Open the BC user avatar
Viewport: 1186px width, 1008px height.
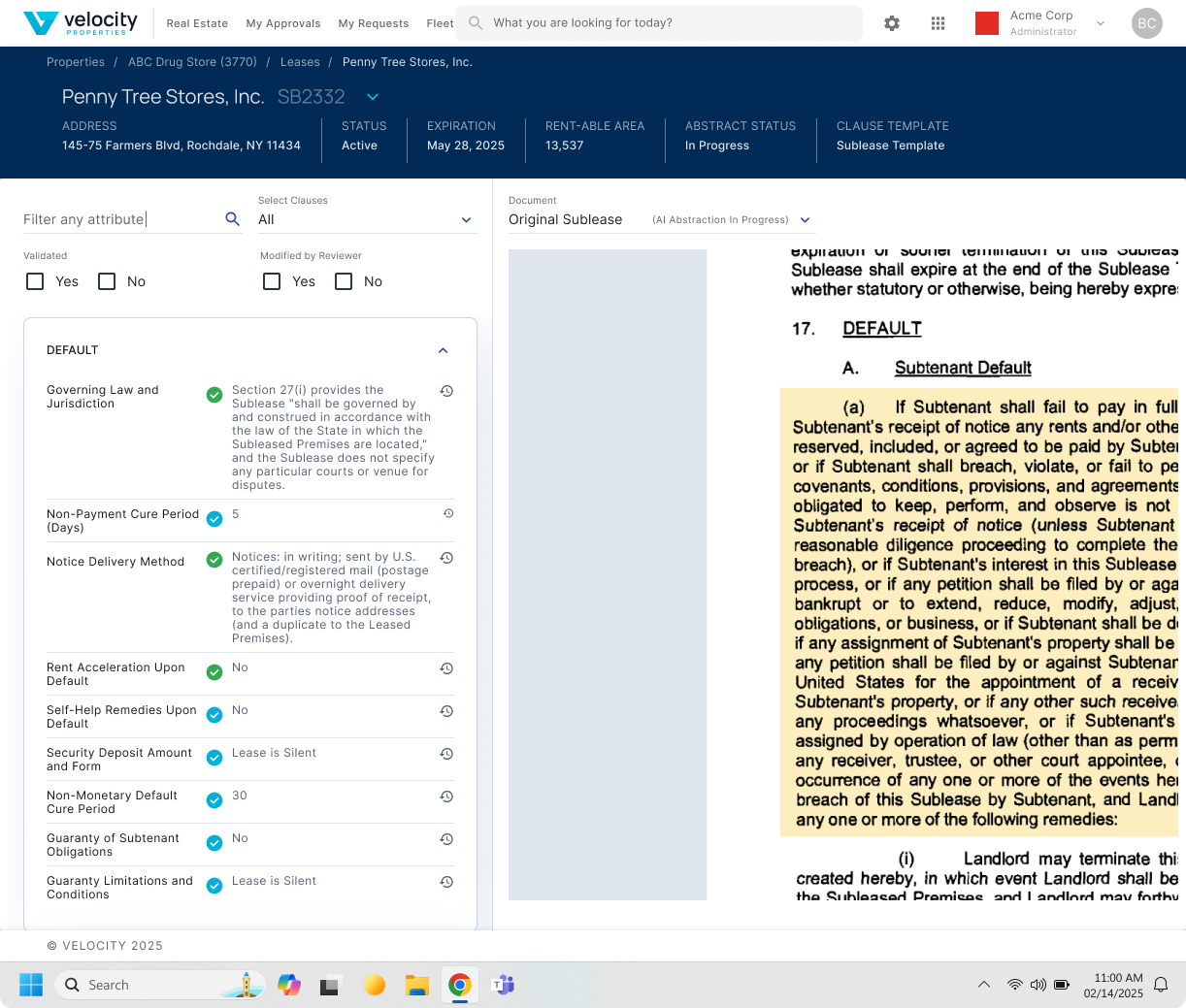coord(1147,23)
